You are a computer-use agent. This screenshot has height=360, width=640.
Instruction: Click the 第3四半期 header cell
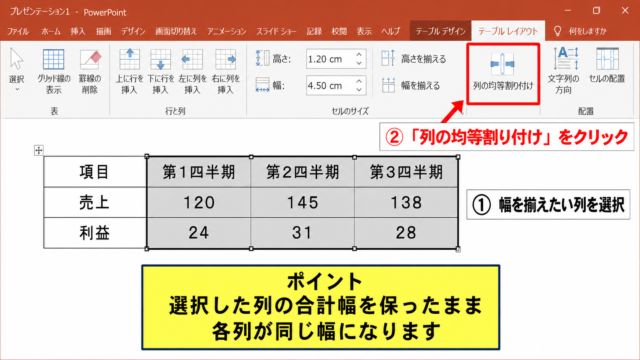pos(406,172)
